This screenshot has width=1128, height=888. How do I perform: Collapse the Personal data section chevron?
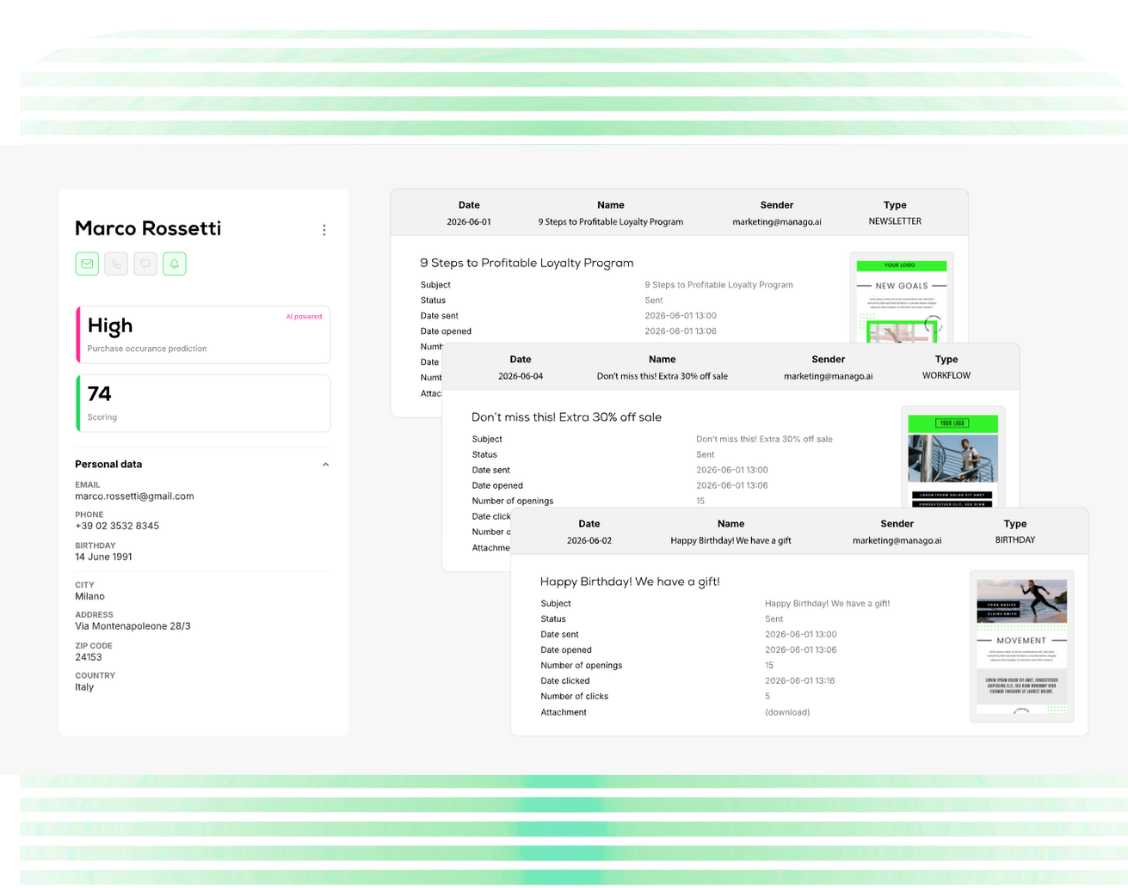[326, 465]
